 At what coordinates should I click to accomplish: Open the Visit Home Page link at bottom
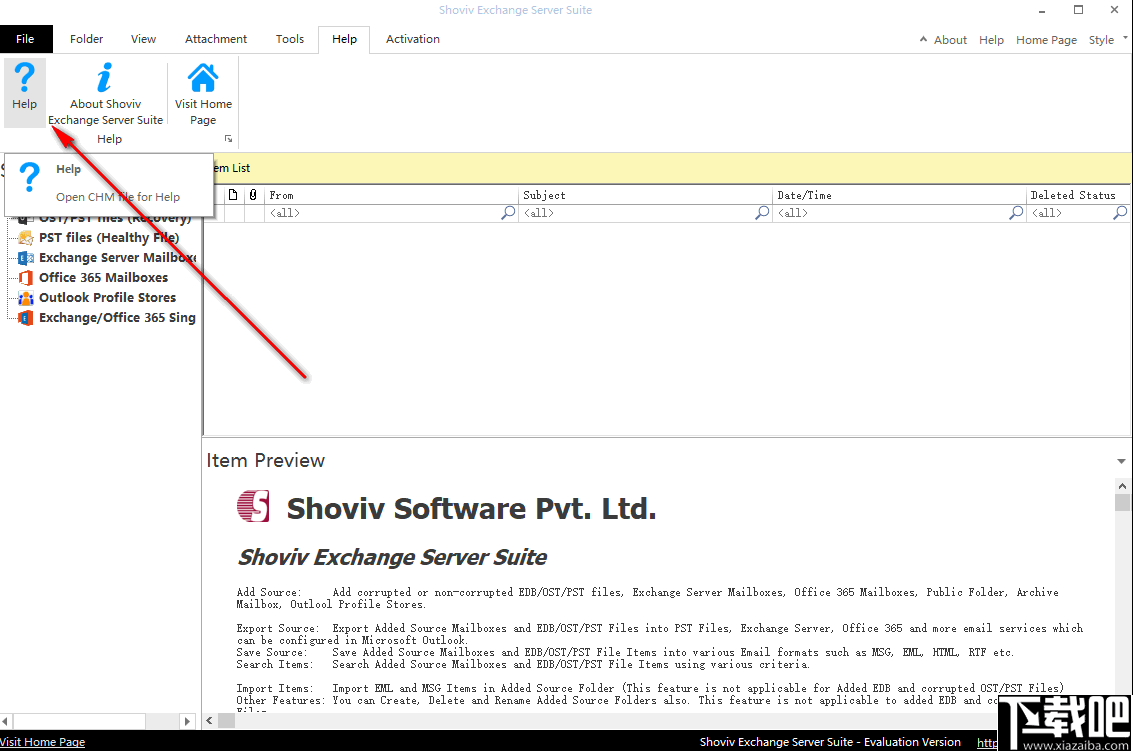click(43, 741)
